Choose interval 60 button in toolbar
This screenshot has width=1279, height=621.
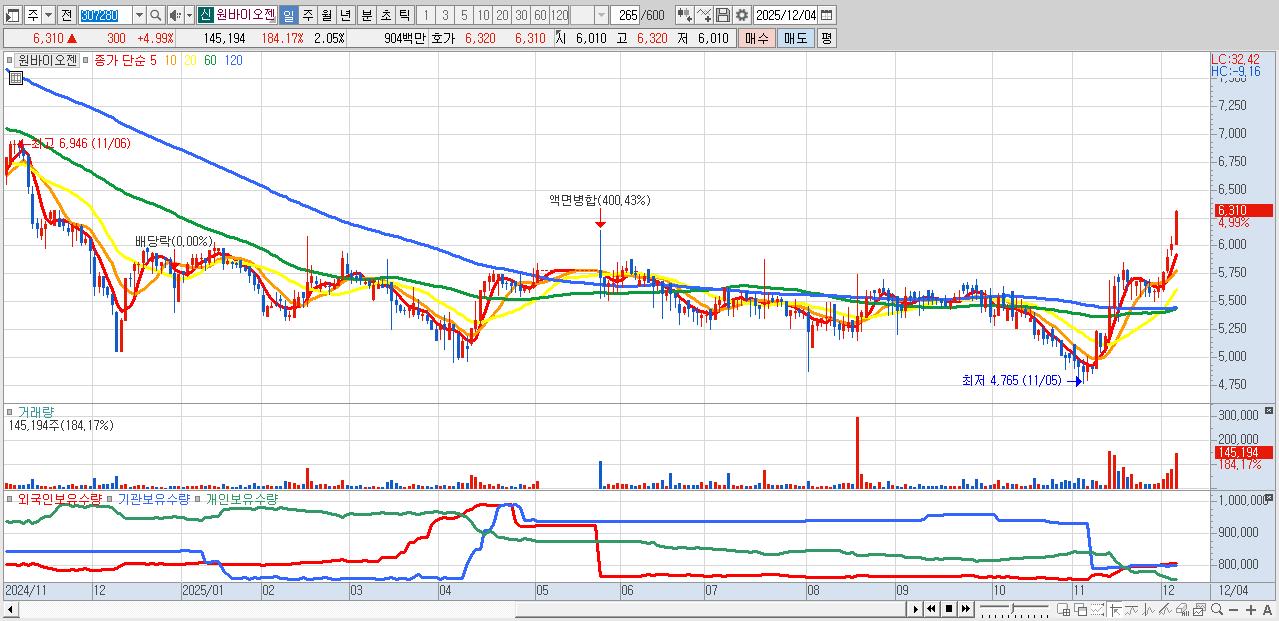click(x=540, y=15)
